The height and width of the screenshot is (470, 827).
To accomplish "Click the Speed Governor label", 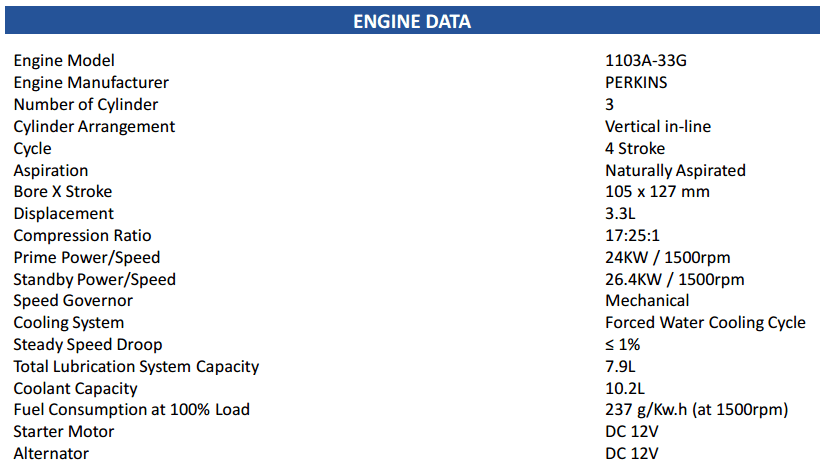I will (x=73, y=301).
